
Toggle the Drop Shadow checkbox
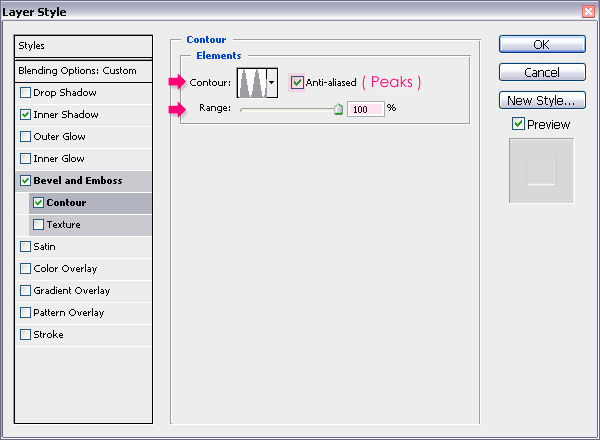tap(25, 93)
